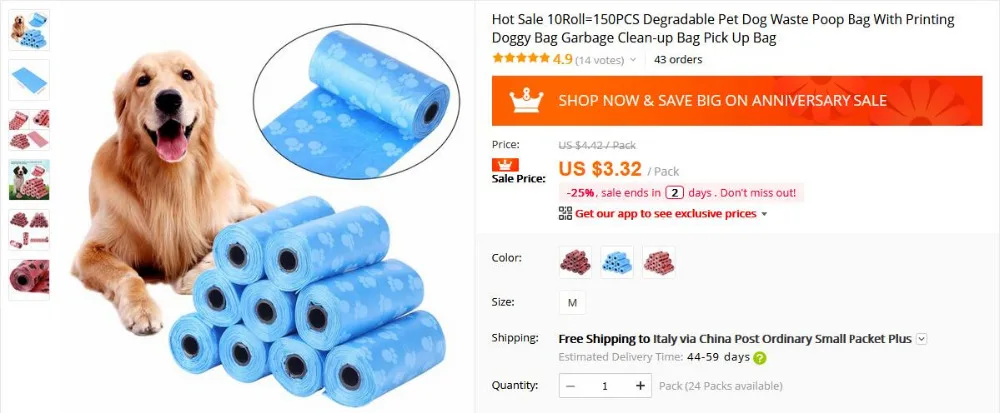The height and width of the screenshot is (413, 1000).
Task: Click the quantity input field
Action: tap(605, 386)
